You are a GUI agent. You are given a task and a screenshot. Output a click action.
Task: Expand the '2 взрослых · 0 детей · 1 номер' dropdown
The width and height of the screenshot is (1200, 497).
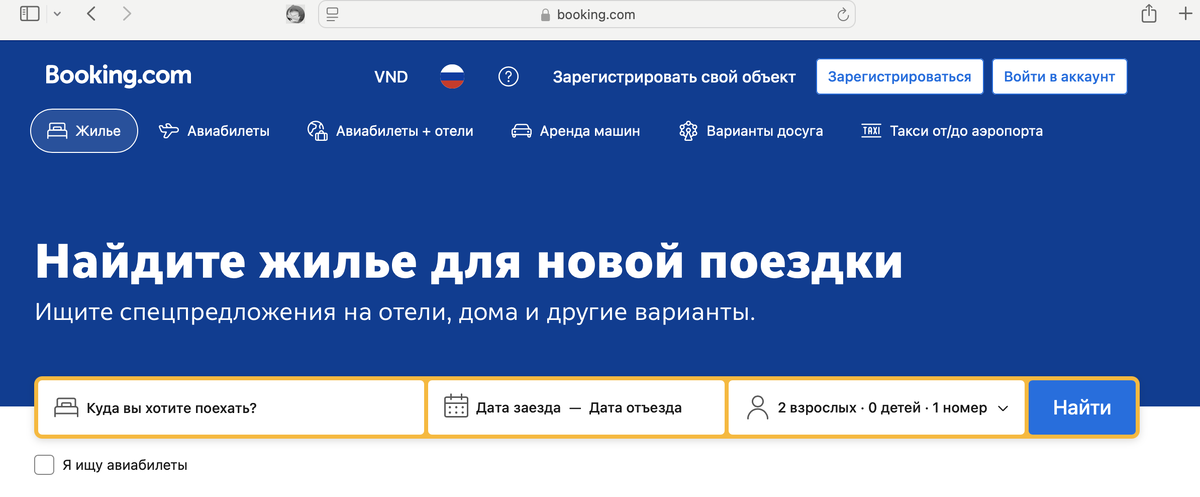[877, 408]
